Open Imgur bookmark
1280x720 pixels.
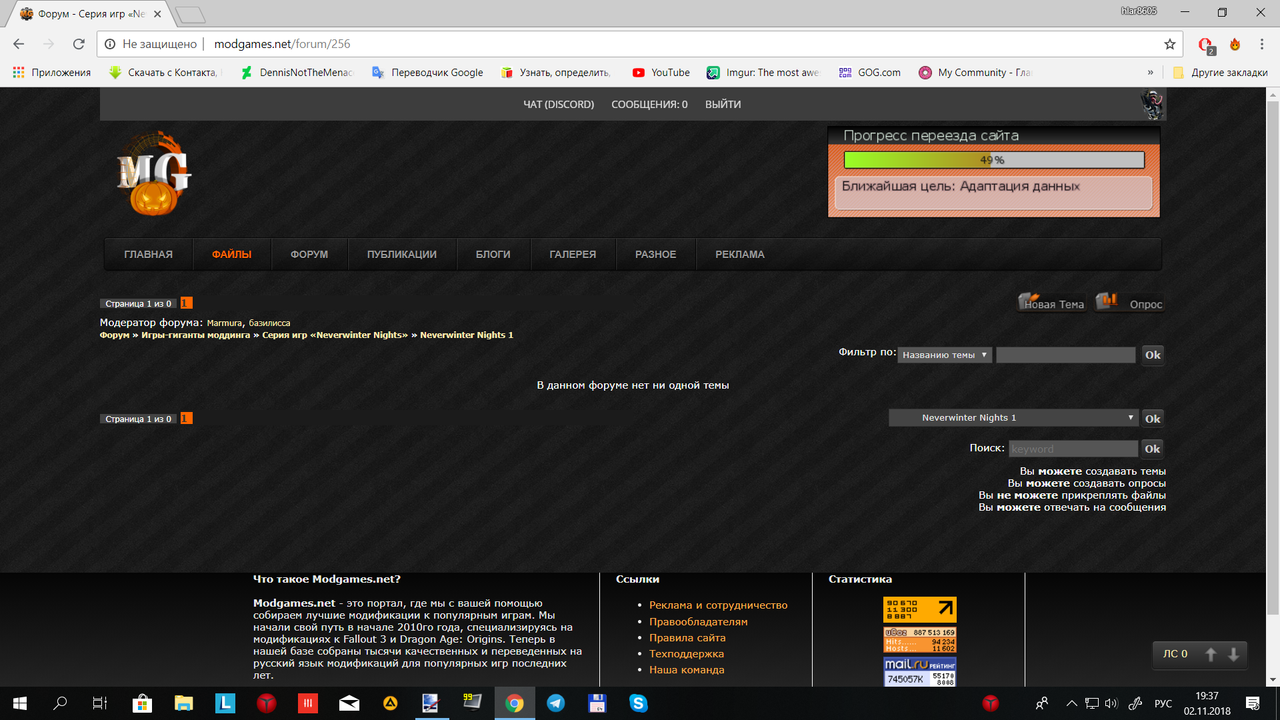[763, 72]
